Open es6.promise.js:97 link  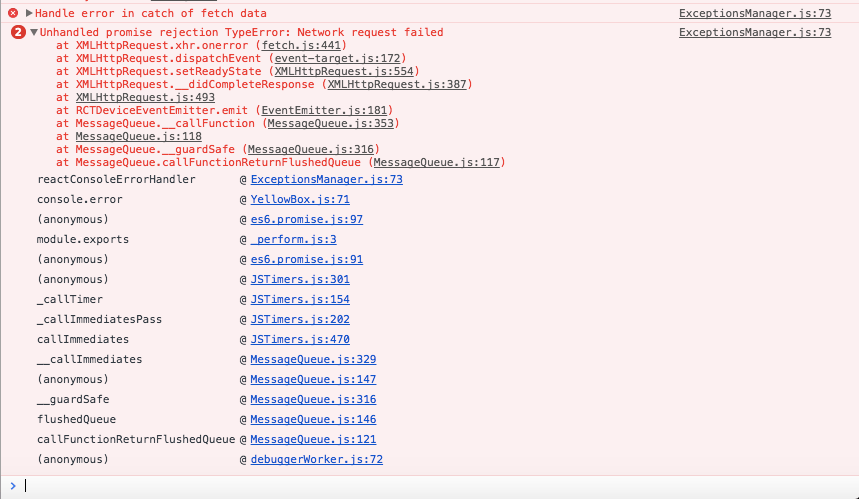tap(307, 219)
